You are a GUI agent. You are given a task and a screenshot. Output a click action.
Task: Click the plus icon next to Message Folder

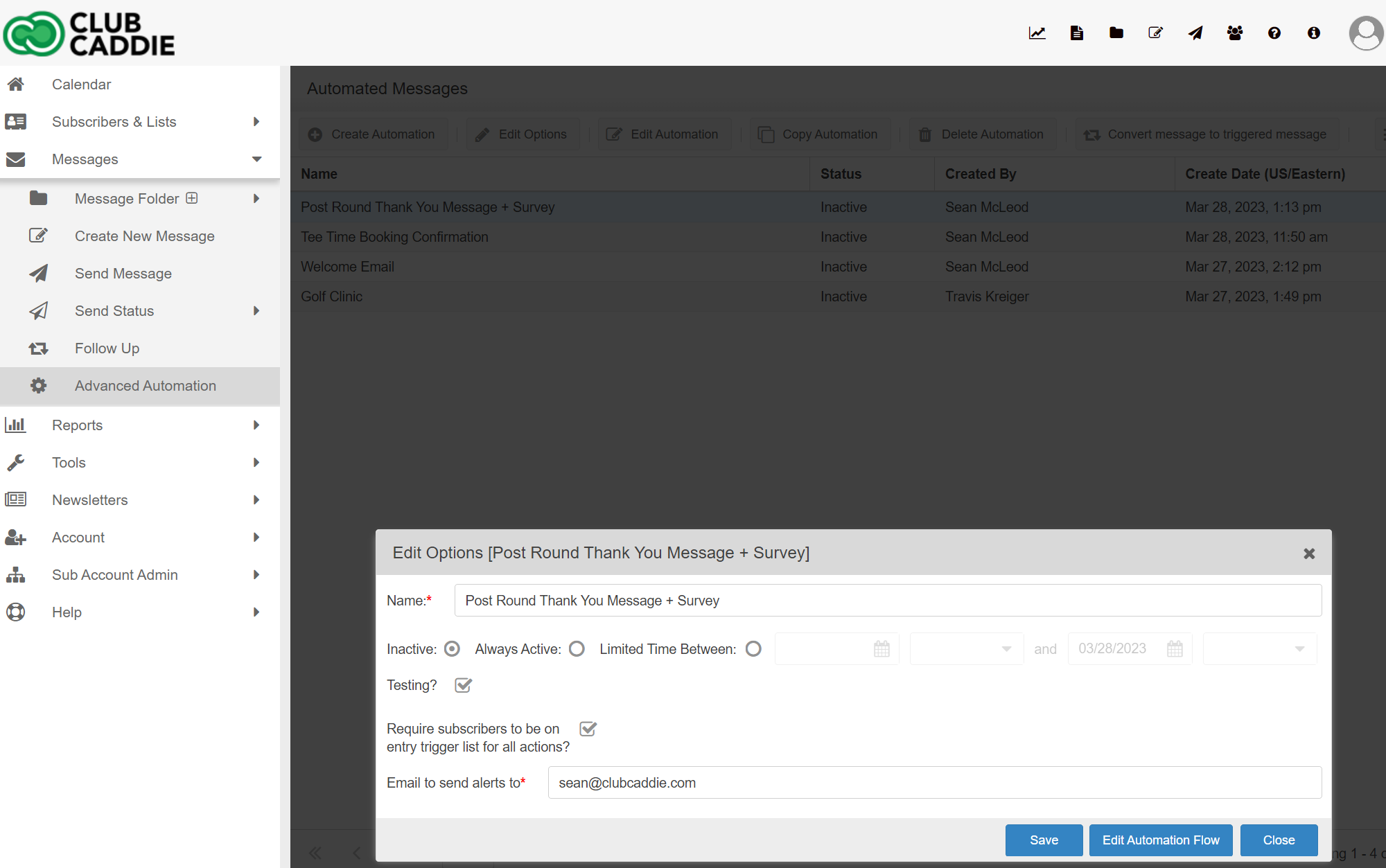click(x=192, y=198)
